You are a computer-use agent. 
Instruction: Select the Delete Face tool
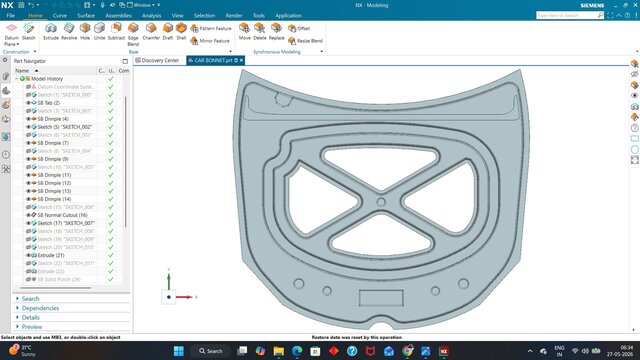pyautogui.click(x=260, y=31)
